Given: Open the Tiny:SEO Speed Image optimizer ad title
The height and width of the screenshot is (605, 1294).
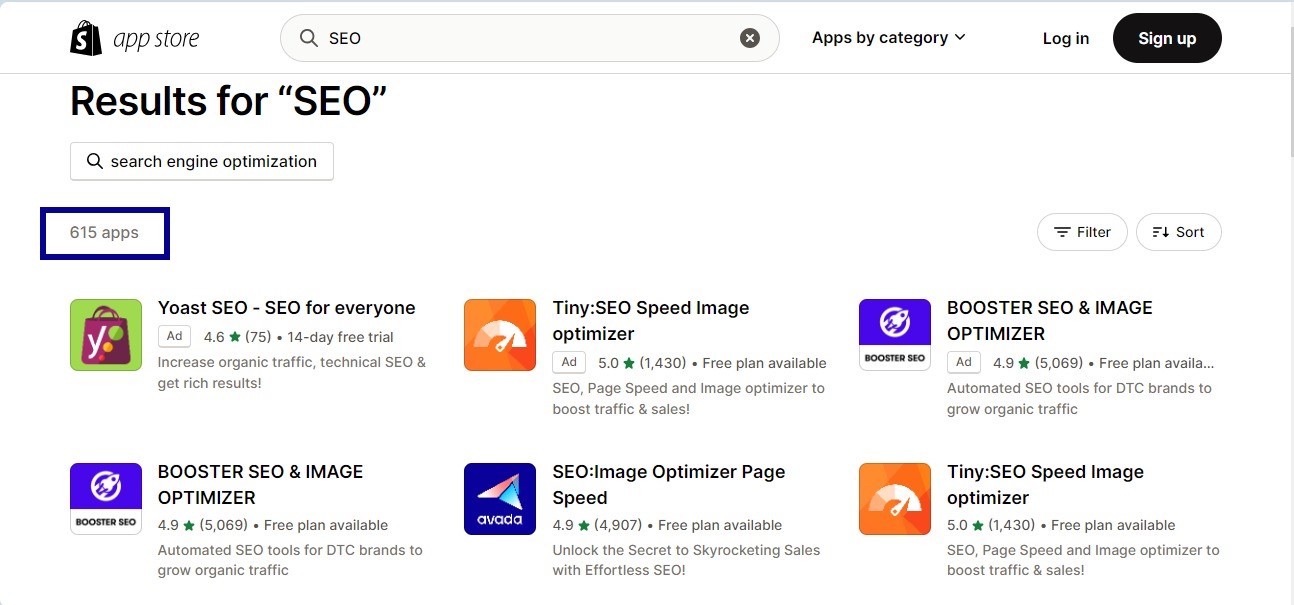Looking at the screenshot, I should tap(650, 321).
